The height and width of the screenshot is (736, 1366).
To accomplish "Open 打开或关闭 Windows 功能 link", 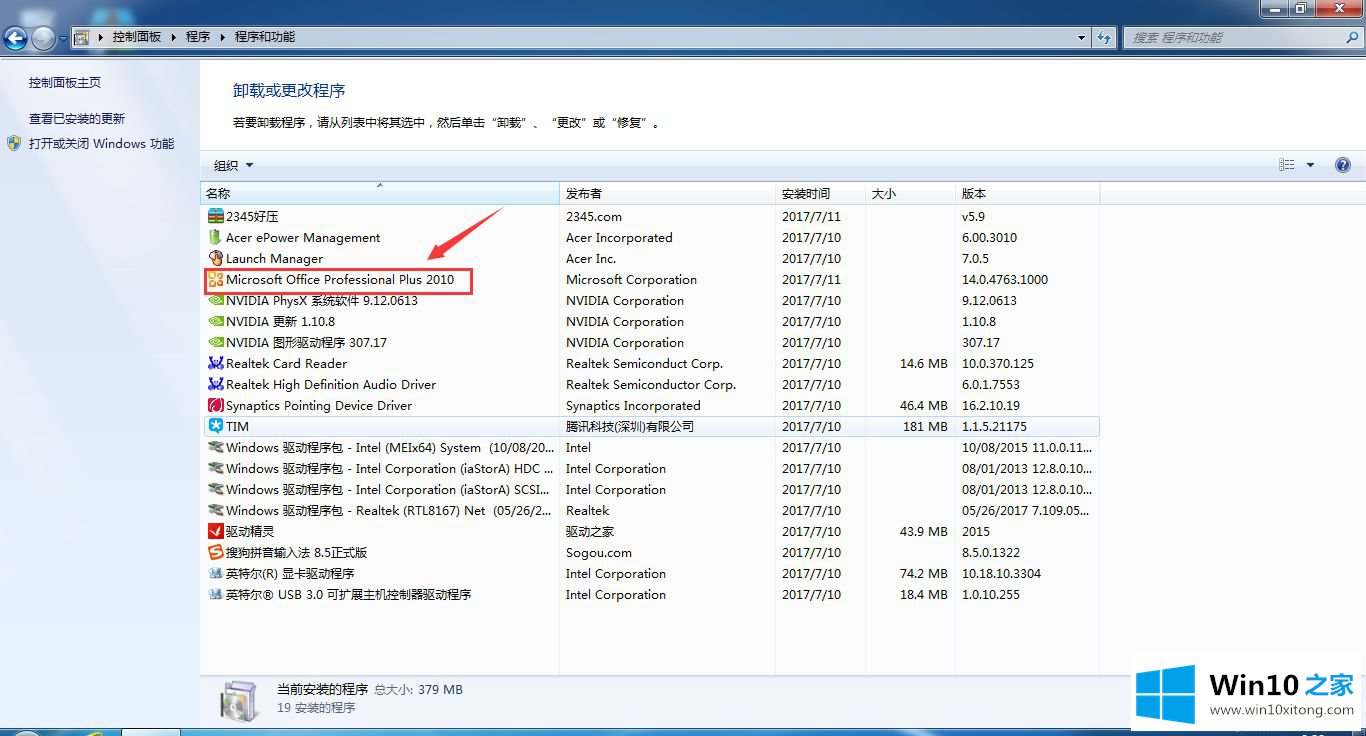I will point(101,144).
